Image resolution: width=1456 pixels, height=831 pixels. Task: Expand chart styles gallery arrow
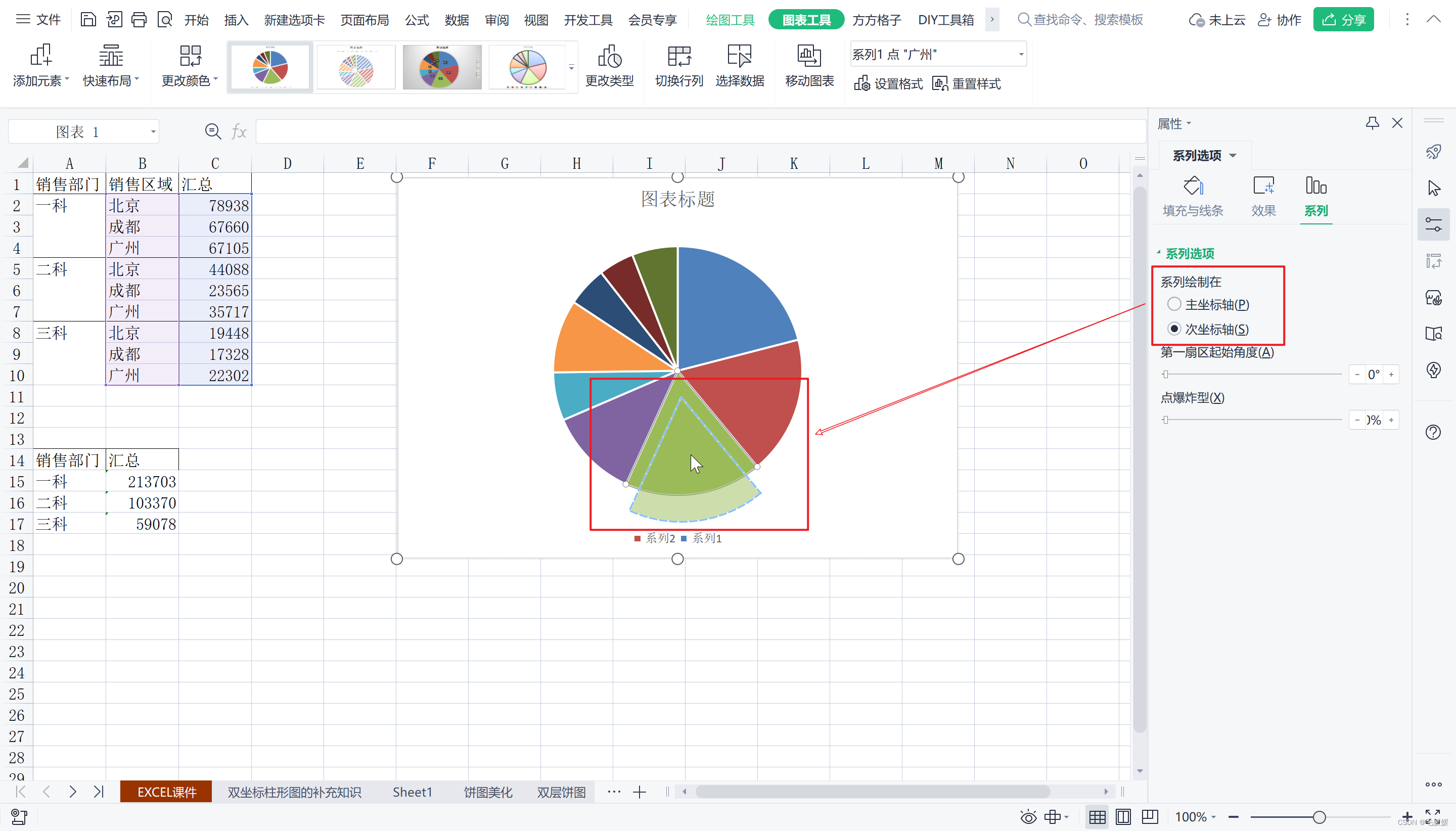point(571,67)
